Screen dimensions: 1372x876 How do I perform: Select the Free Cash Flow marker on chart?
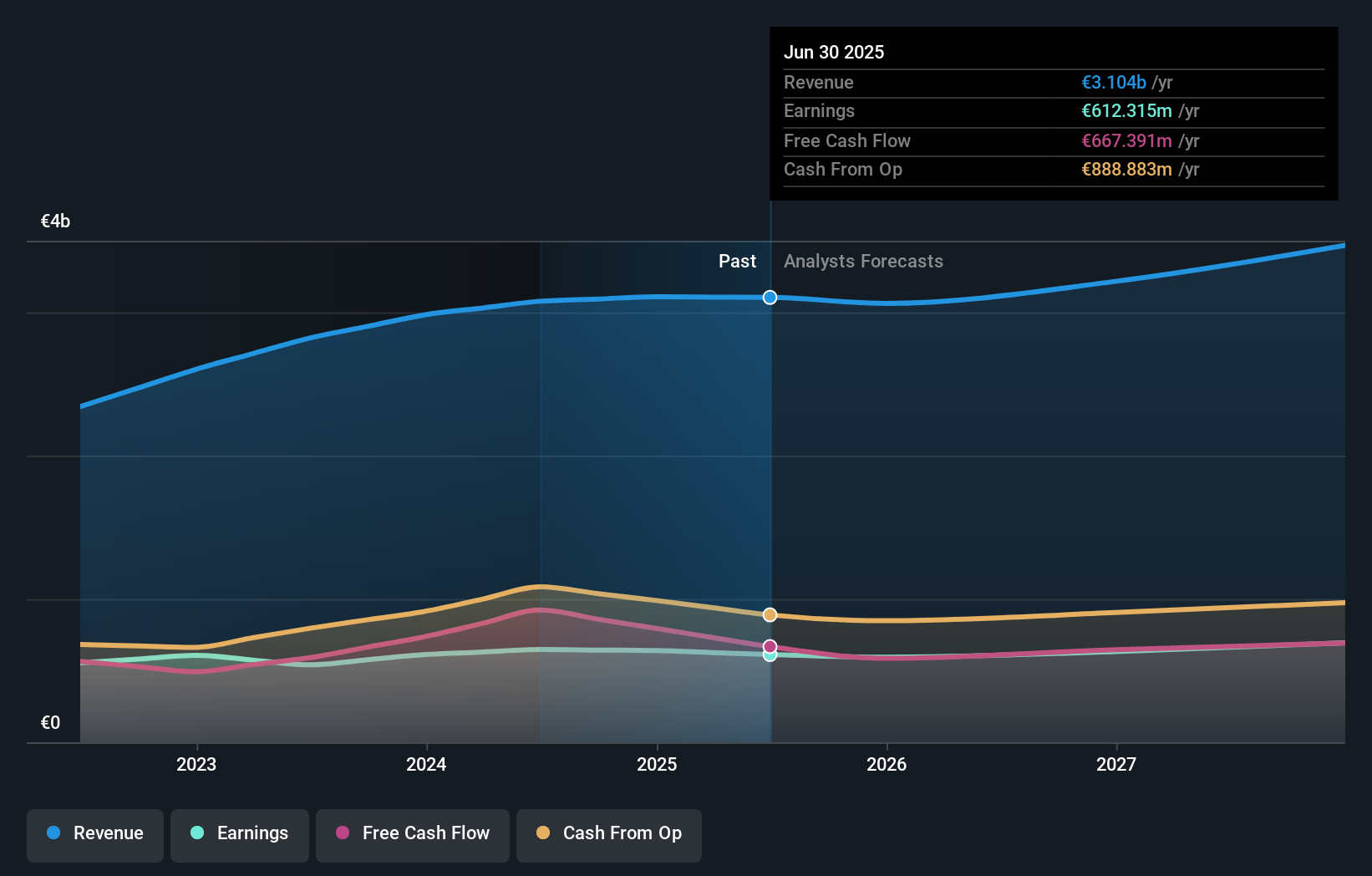click(x=770, y=644)
